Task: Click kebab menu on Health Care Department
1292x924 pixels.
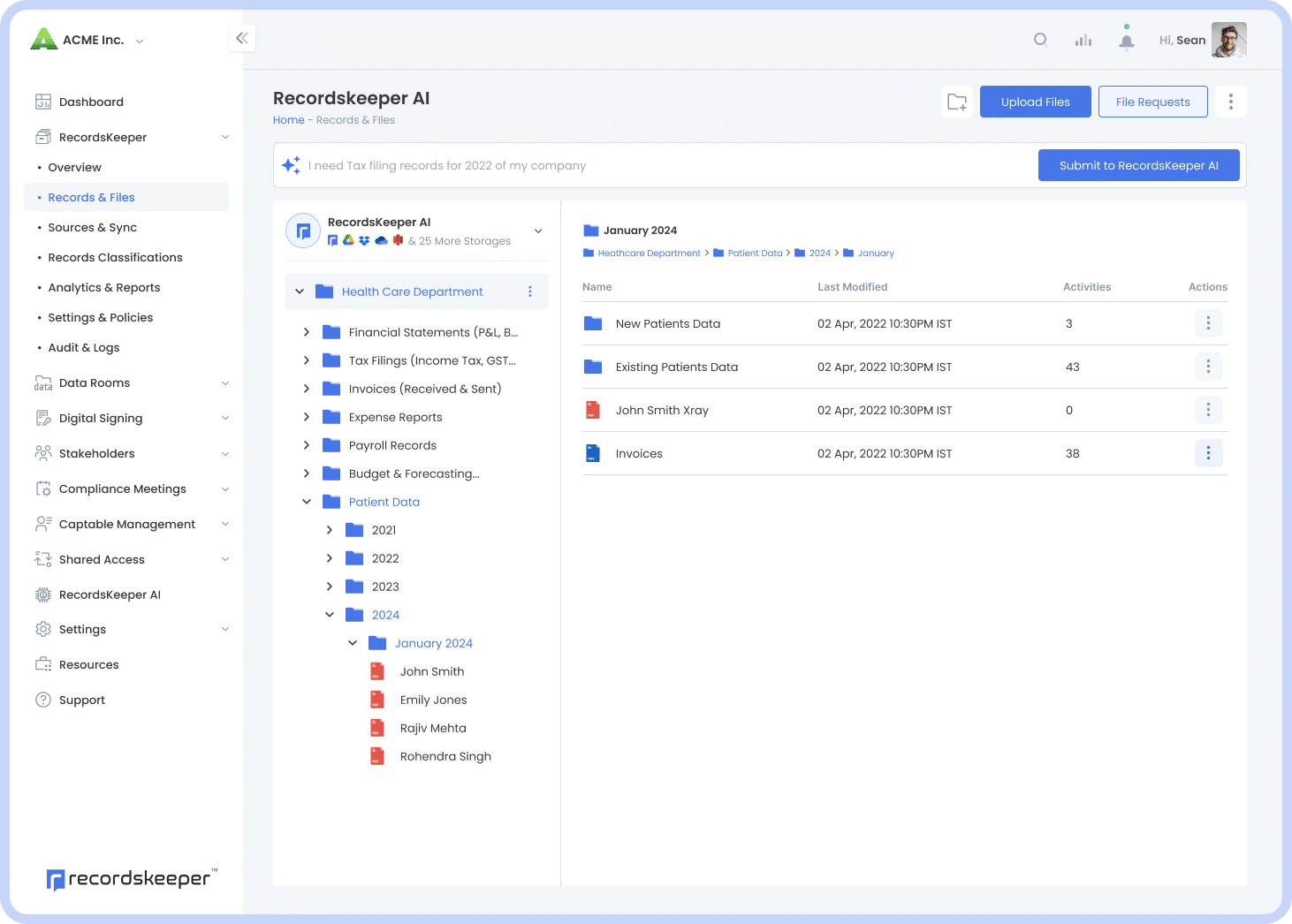Action: point(530,292)
